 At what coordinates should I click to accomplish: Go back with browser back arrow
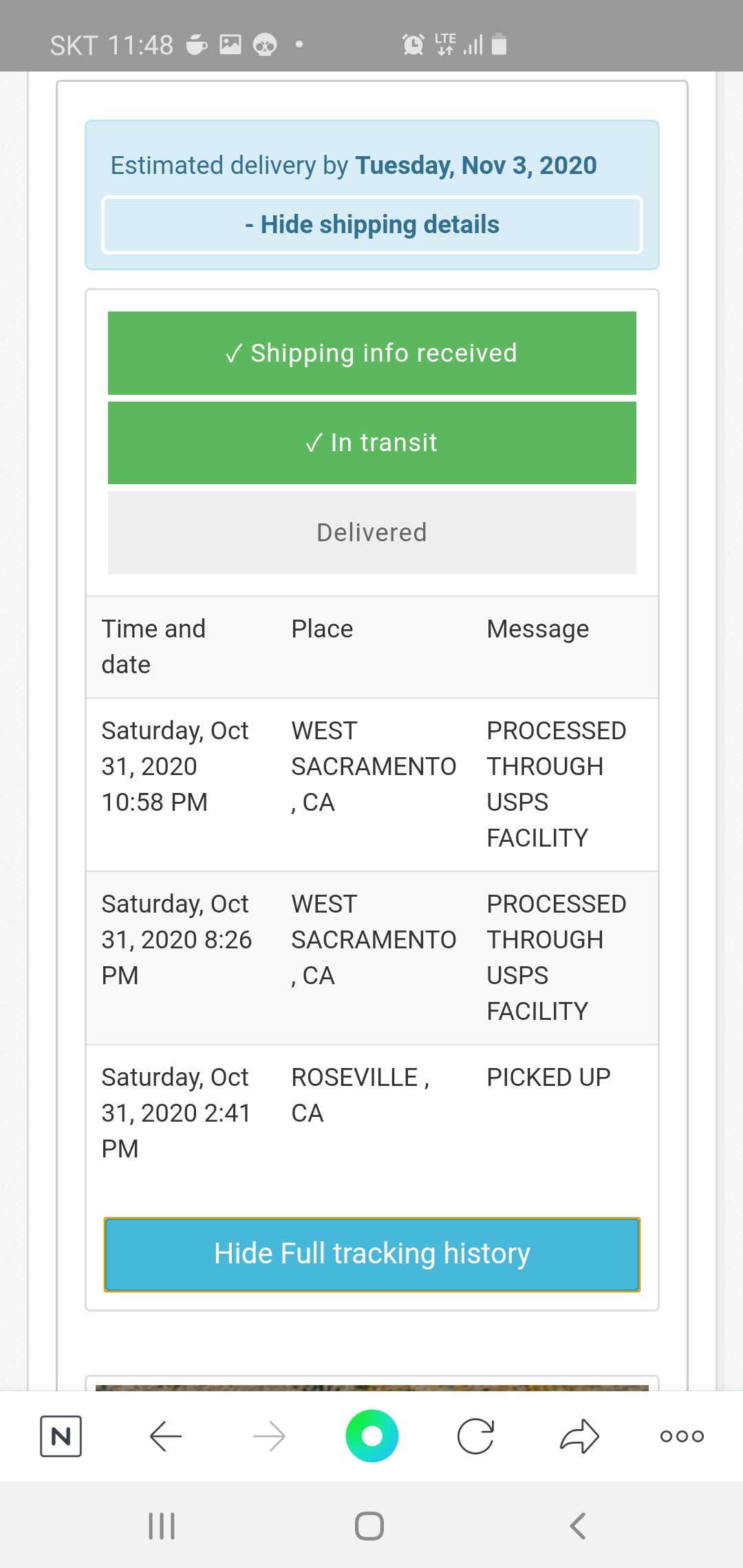click(x=165, y=1436)
